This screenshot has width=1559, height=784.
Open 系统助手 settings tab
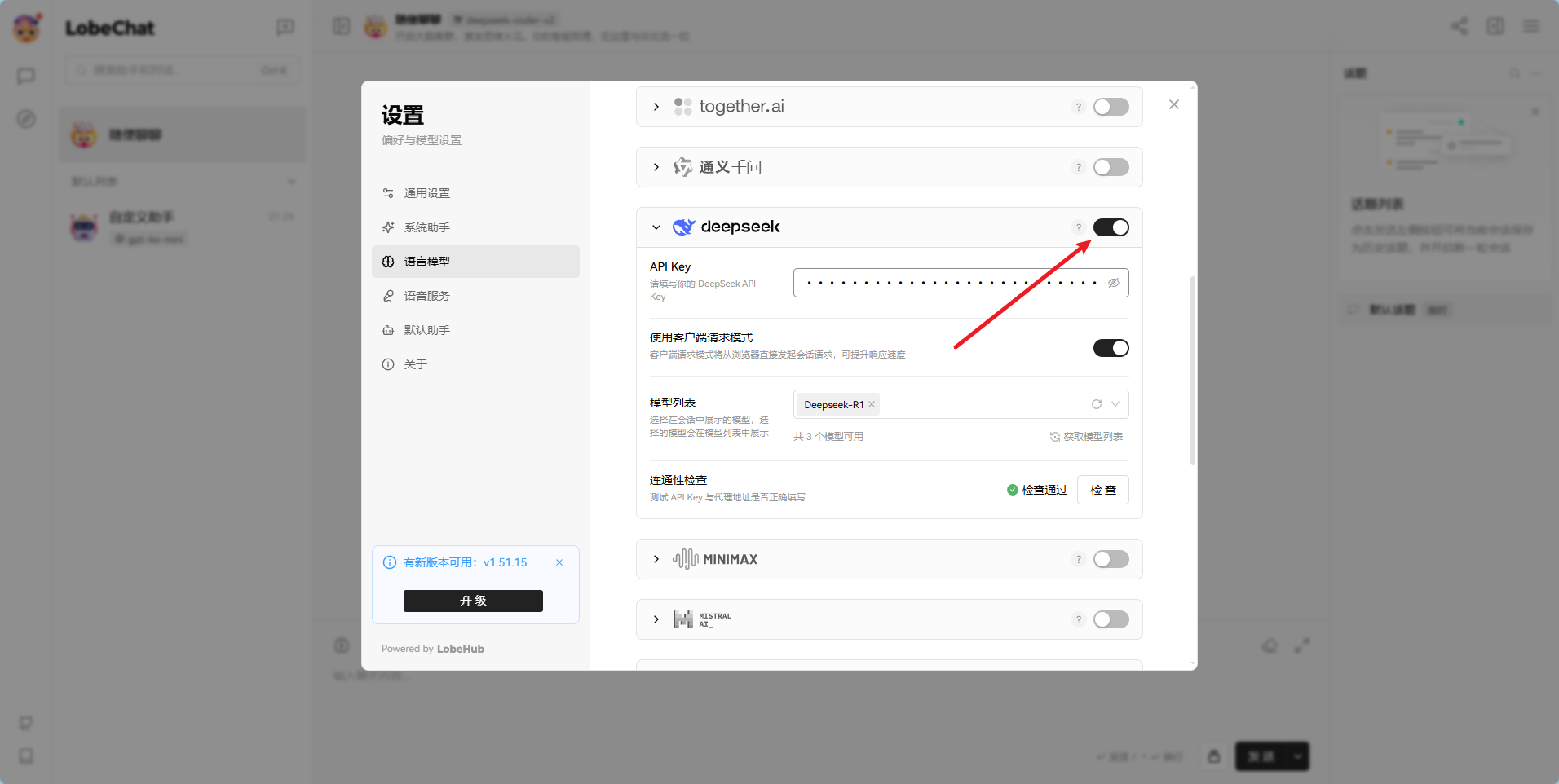coord(475,227)
